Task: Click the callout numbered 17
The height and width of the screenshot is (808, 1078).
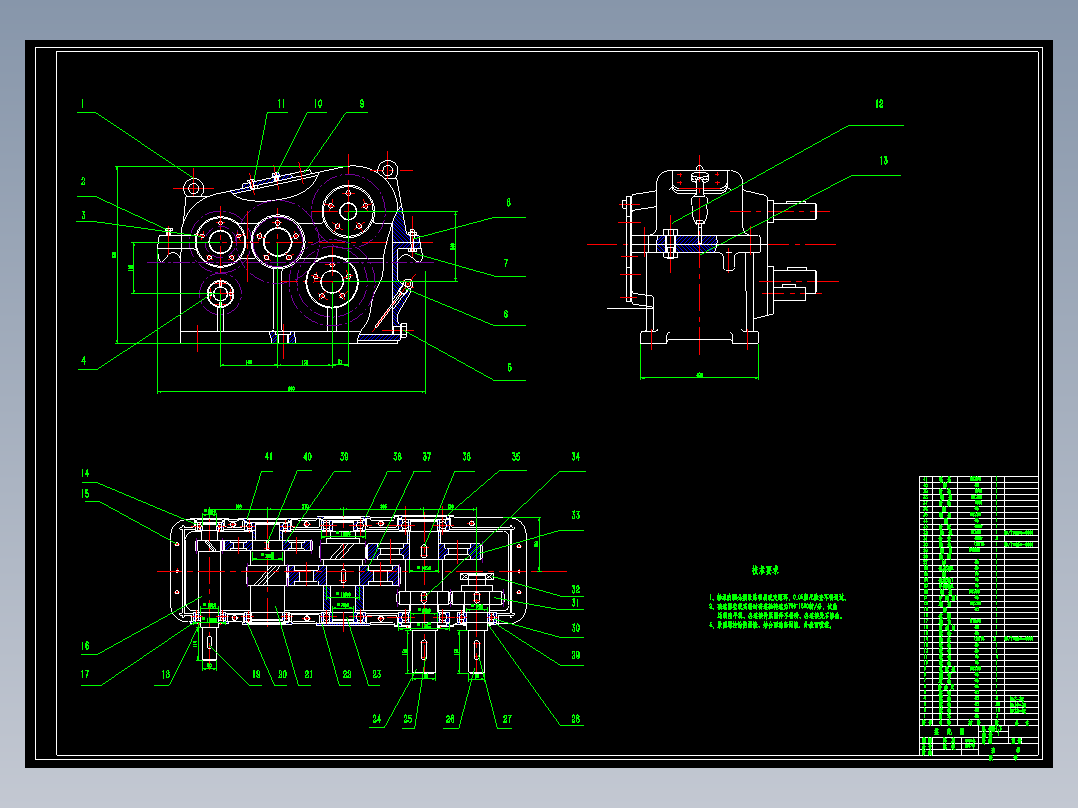Action: click(85, 675)
